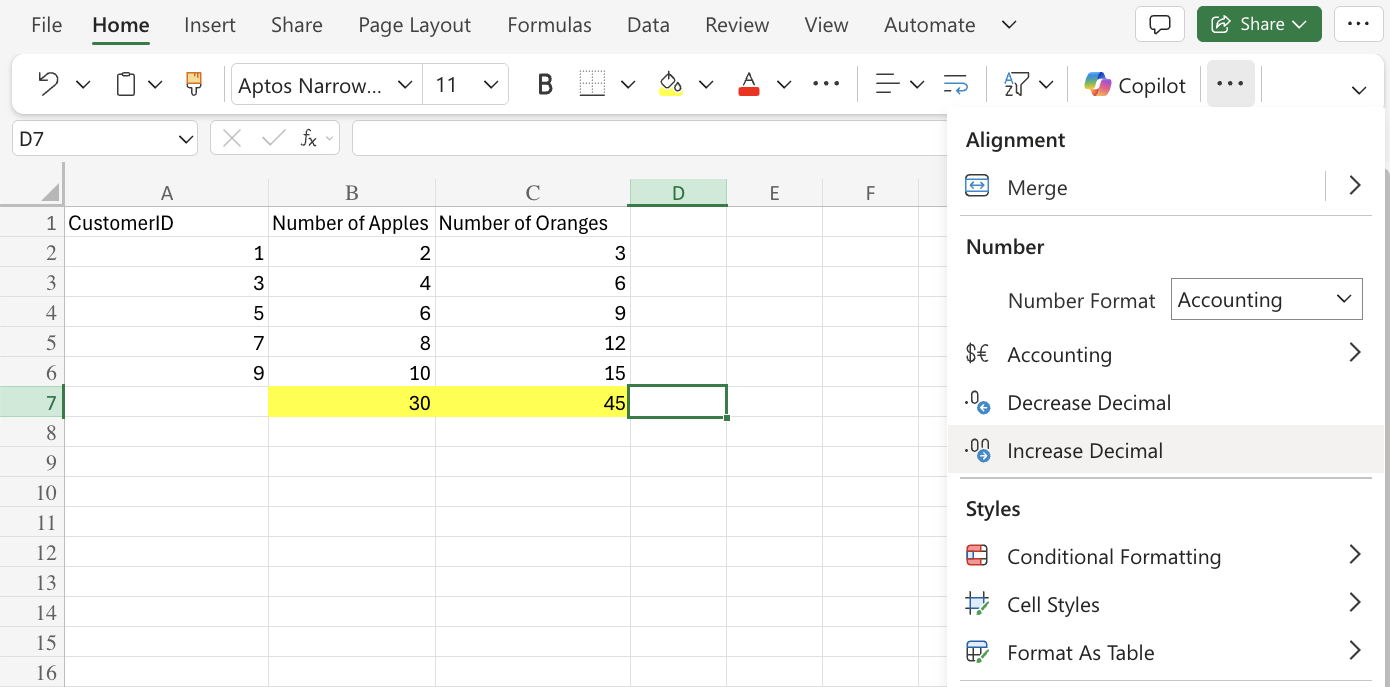Click the red font color swatch

click(748, 84)
